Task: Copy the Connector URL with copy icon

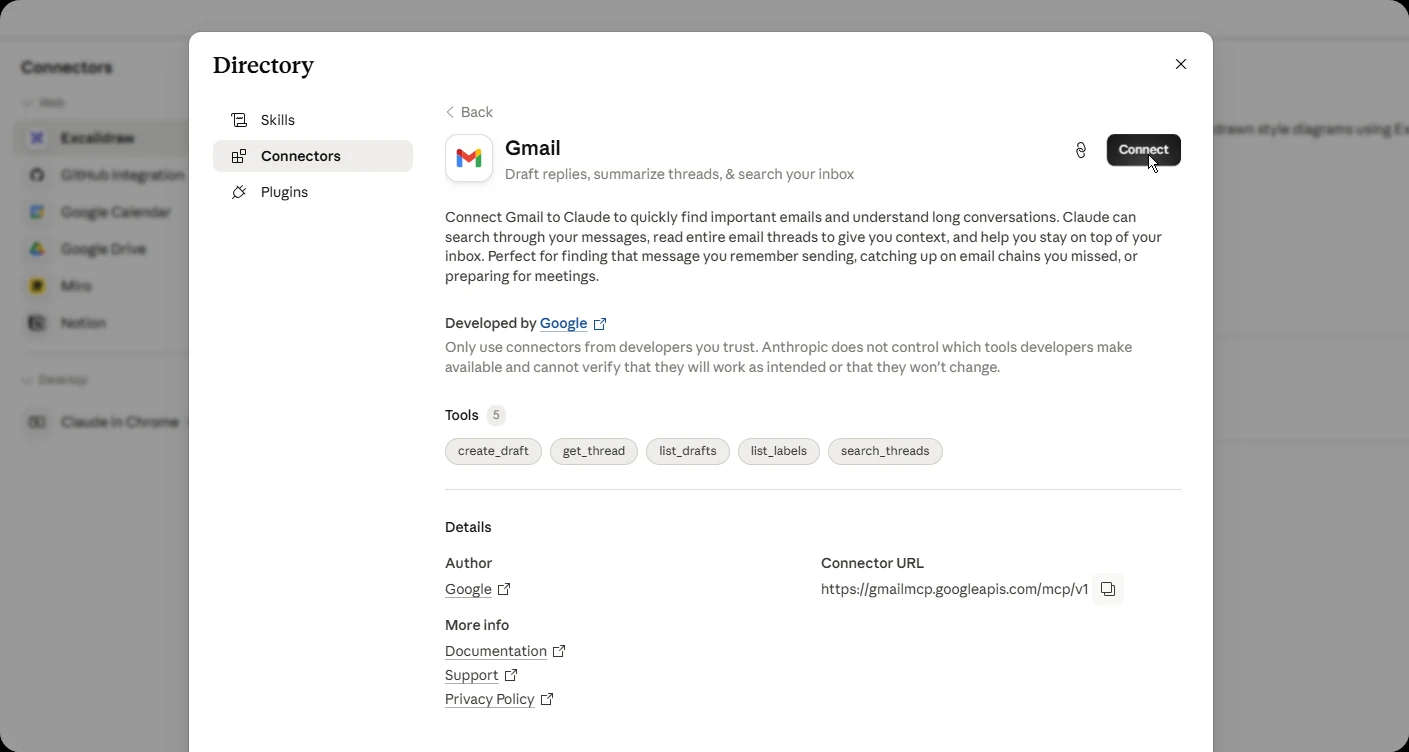Action: (1108, 589)
